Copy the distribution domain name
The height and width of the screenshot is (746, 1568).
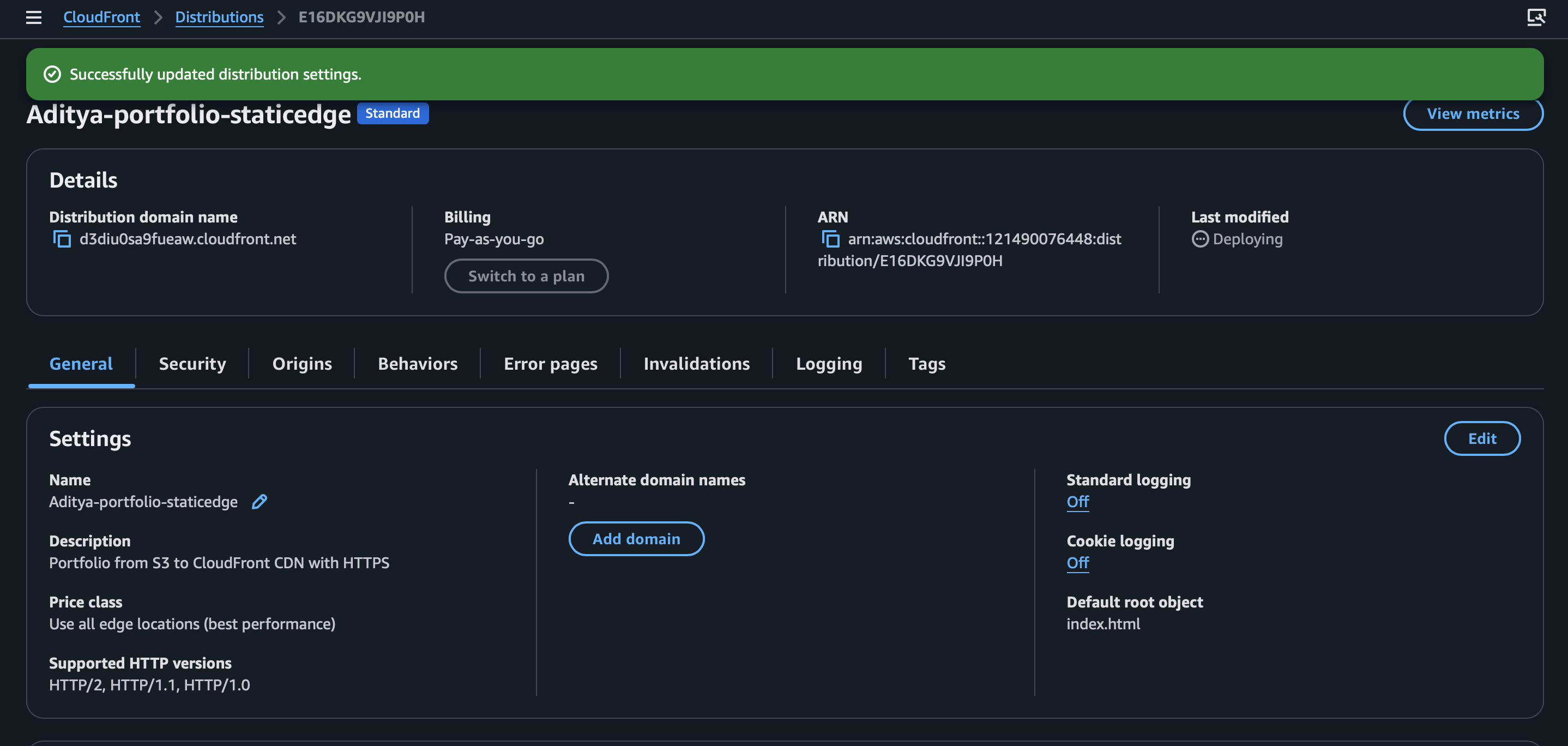[x=62, y=239]
